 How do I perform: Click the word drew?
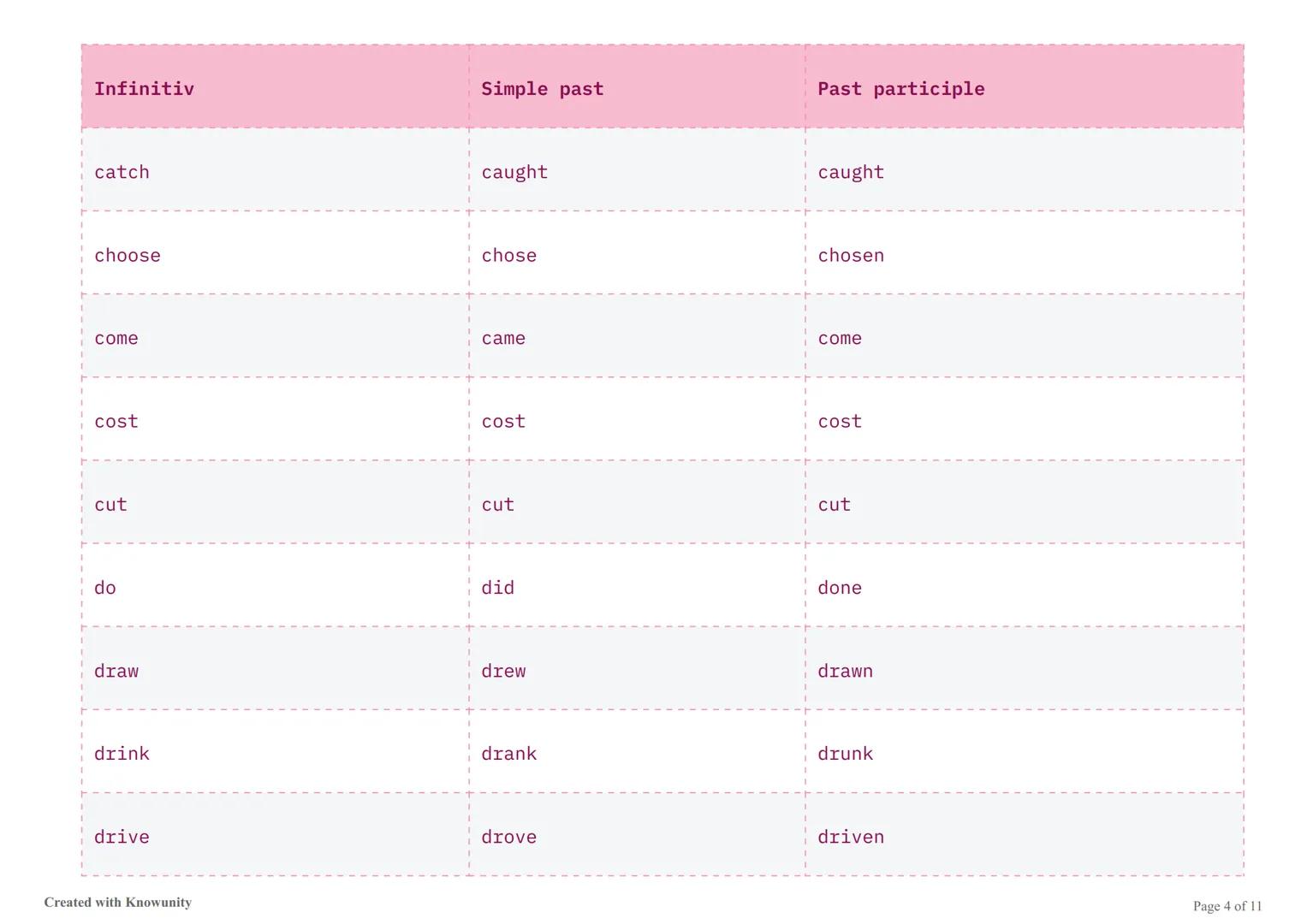(503, 671)
